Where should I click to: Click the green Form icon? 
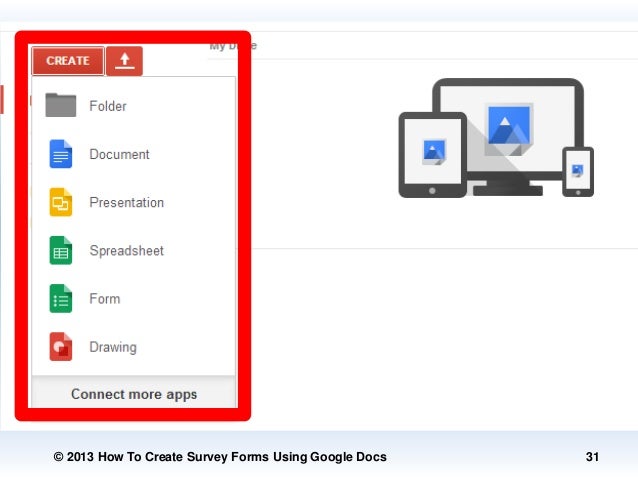pyautogui.click(x=61, y=298)
